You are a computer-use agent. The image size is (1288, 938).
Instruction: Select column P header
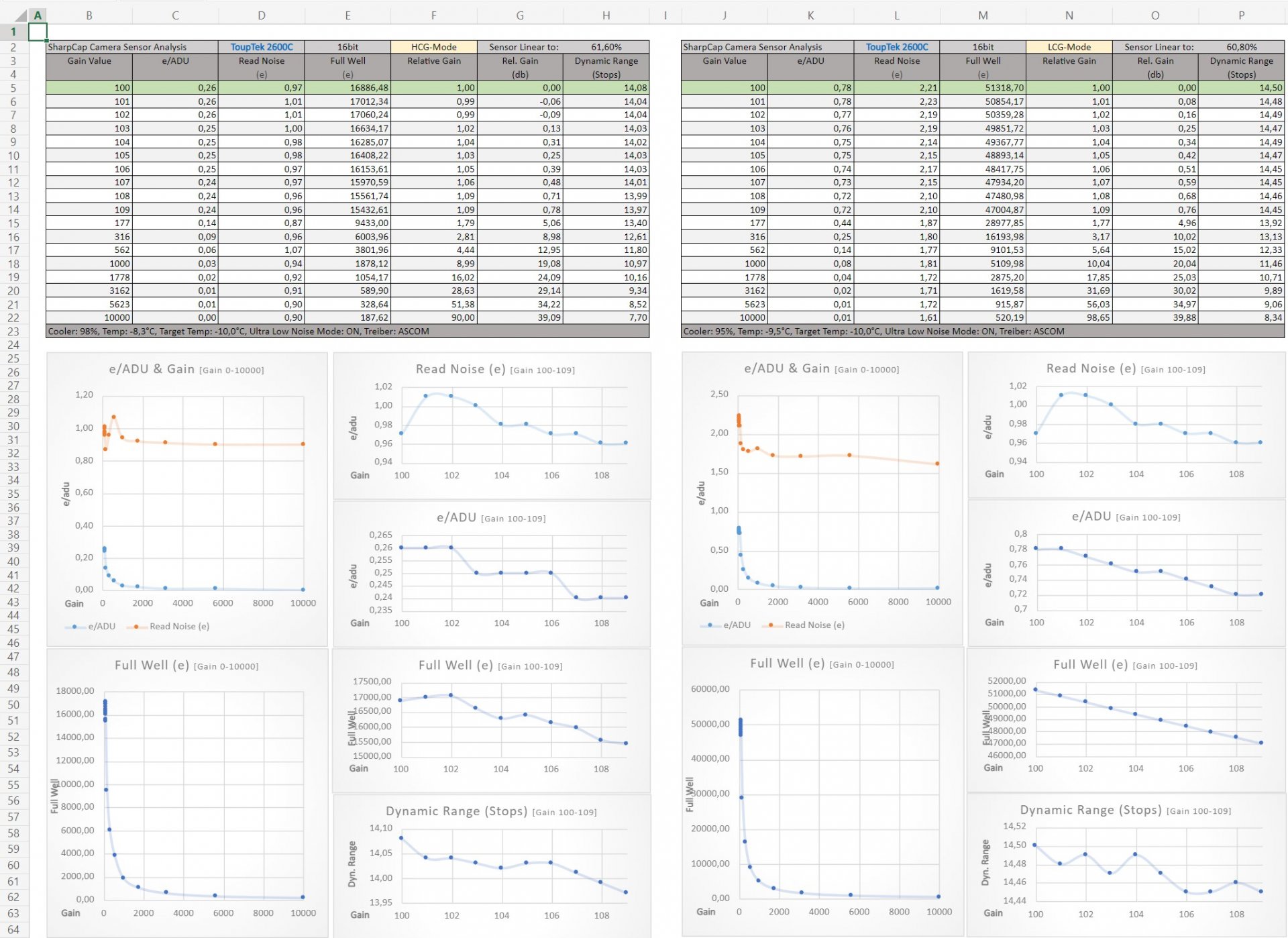coord(1241,15)
